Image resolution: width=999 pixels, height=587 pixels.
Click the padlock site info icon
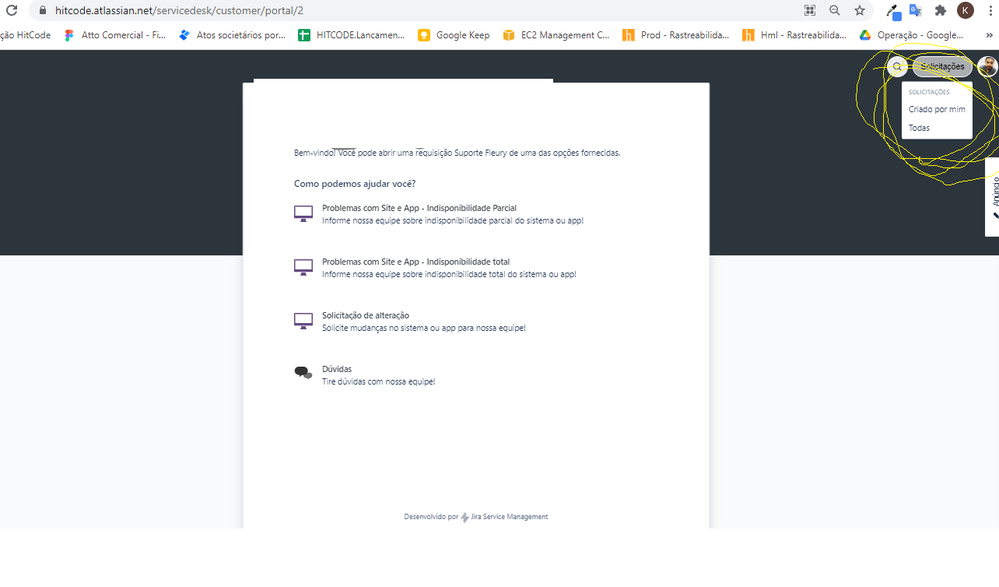click(43, 10)
